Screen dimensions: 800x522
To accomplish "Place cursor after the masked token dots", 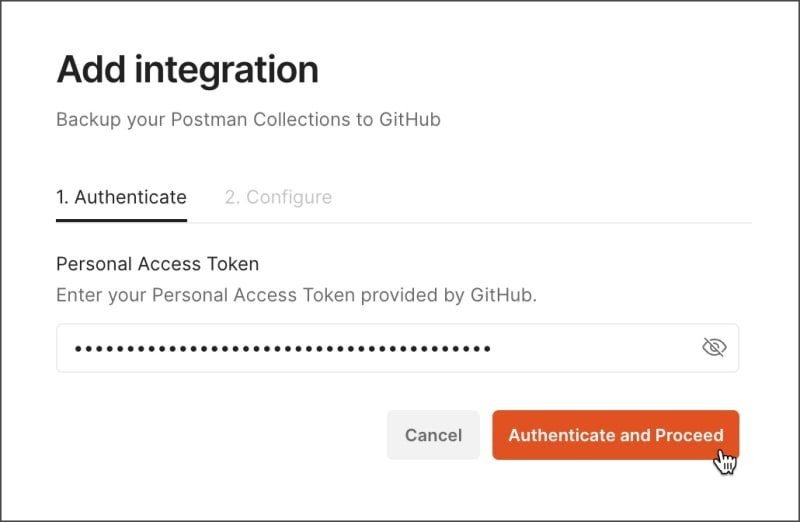I will pyautogui.click(x=493, y=349).
